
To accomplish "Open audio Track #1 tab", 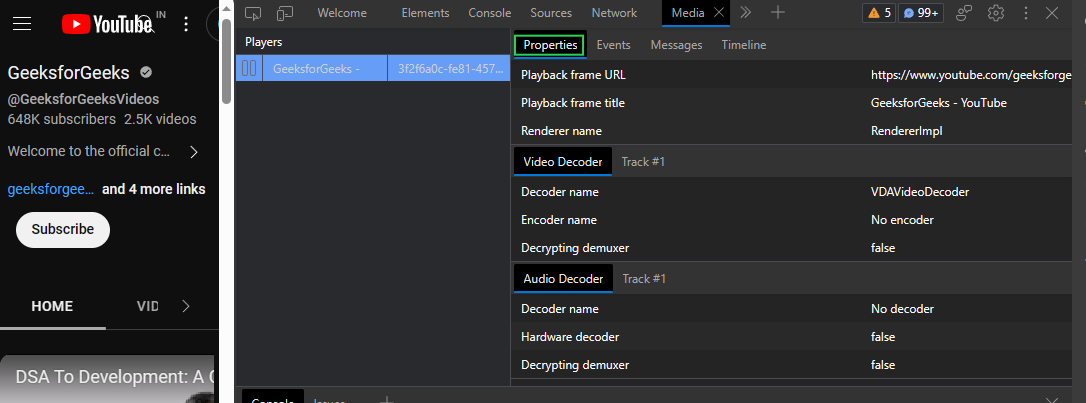I will 644,279.
